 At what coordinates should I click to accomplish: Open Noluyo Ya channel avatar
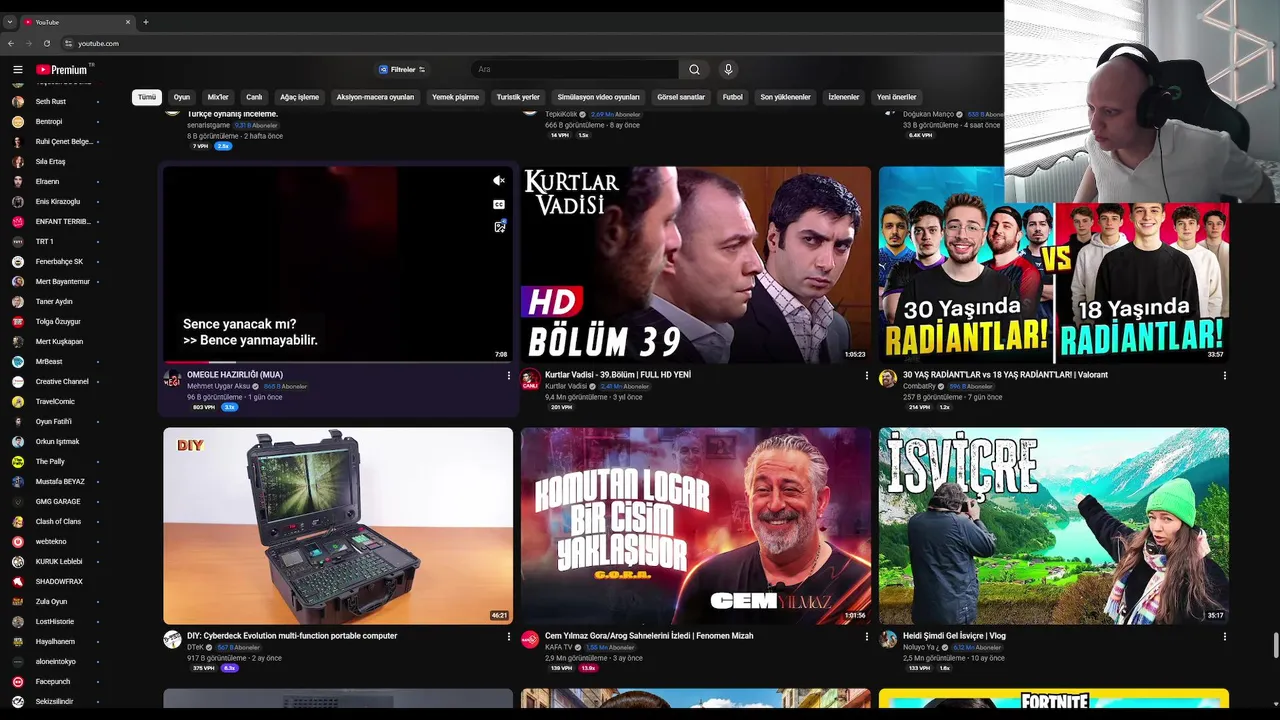[888, 640]
